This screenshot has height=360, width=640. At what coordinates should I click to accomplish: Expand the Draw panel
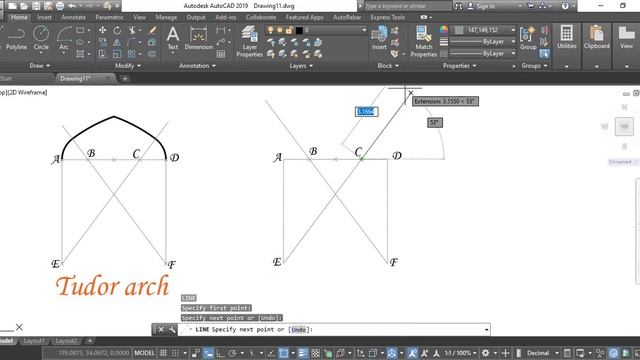40,66
